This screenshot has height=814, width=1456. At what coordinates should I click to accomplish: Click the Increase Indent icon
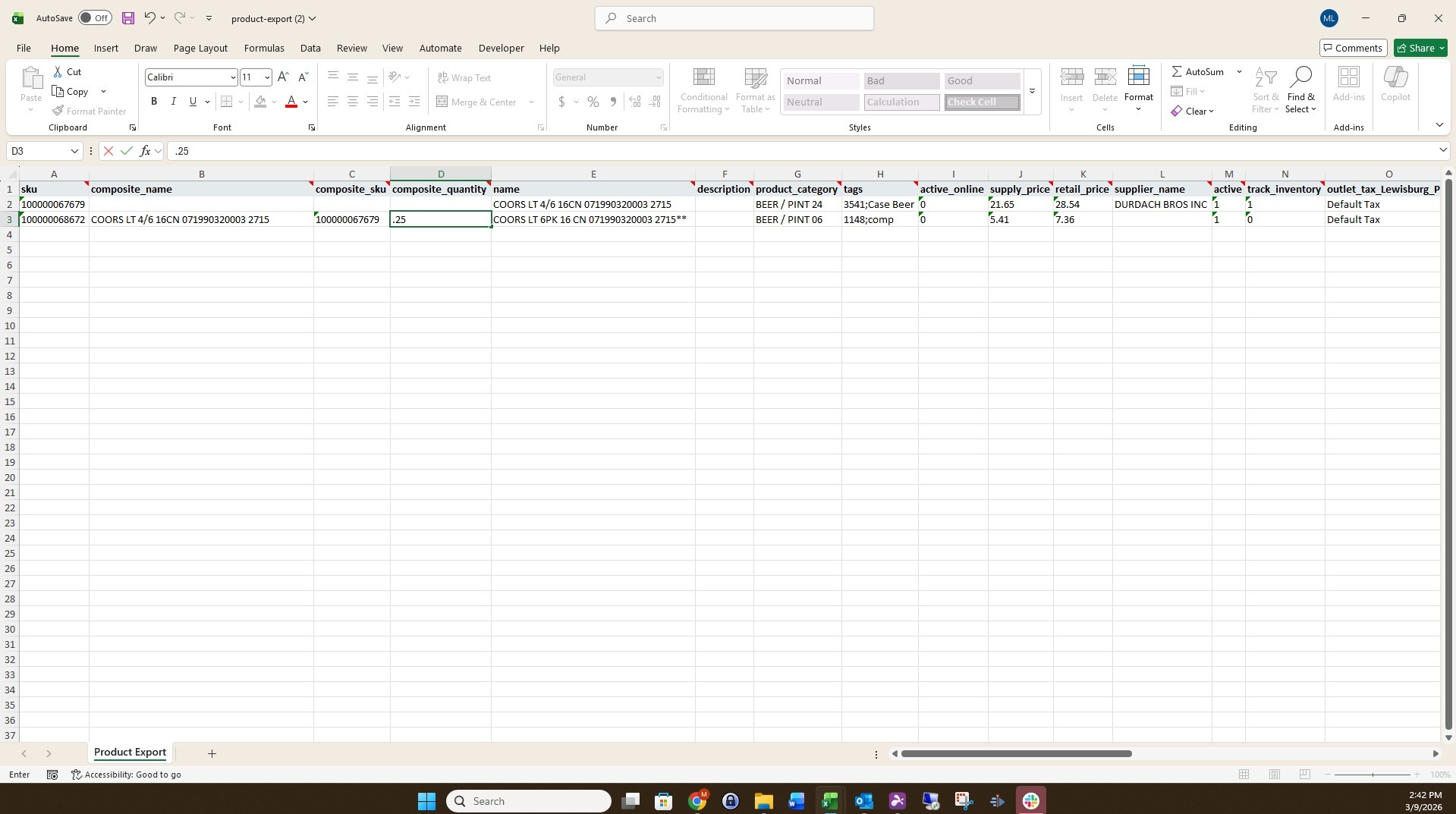pyautogui.click(x=414, y=102)
